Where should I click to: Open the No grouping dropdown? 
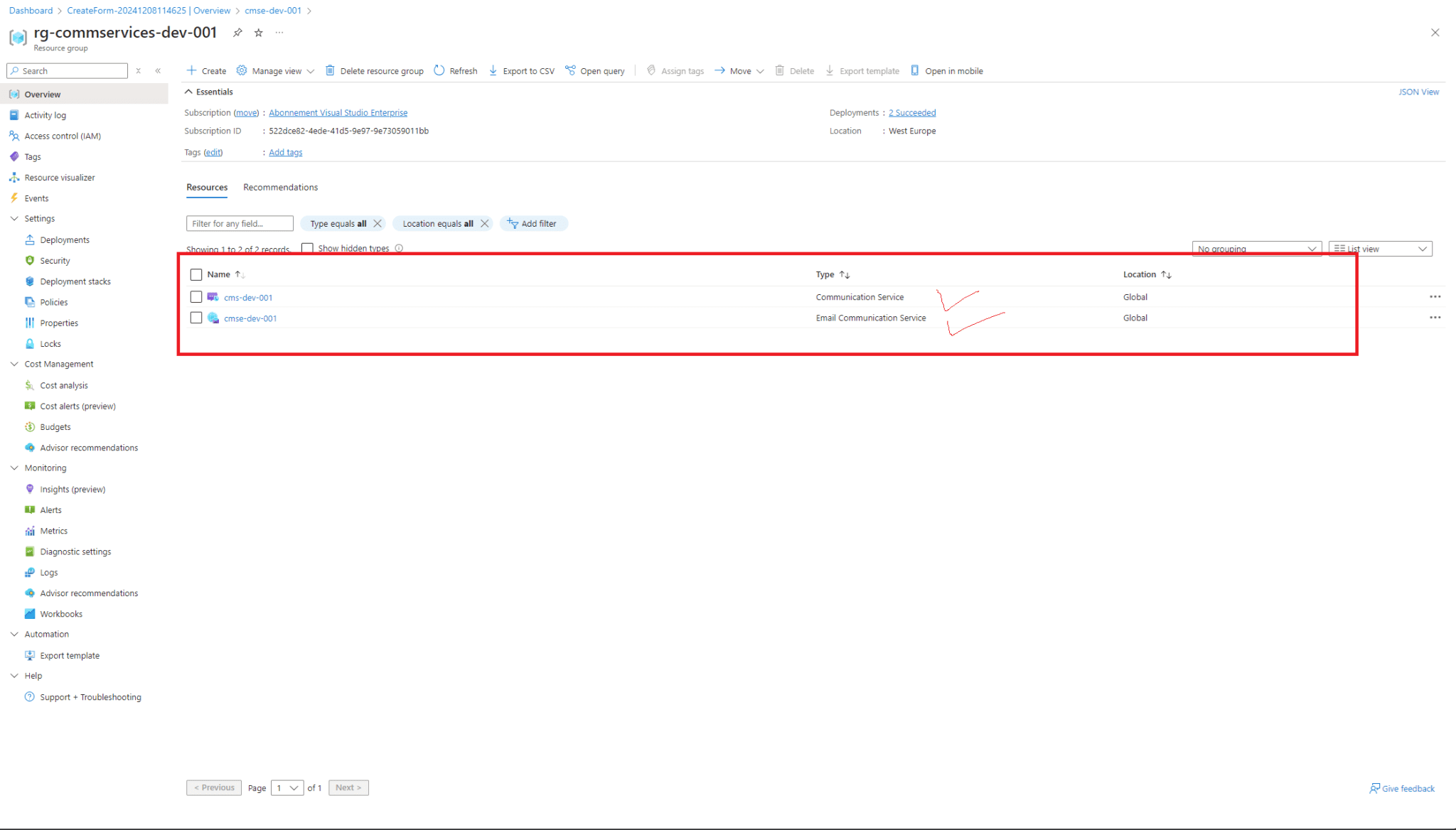click(x=1256, y=249)
